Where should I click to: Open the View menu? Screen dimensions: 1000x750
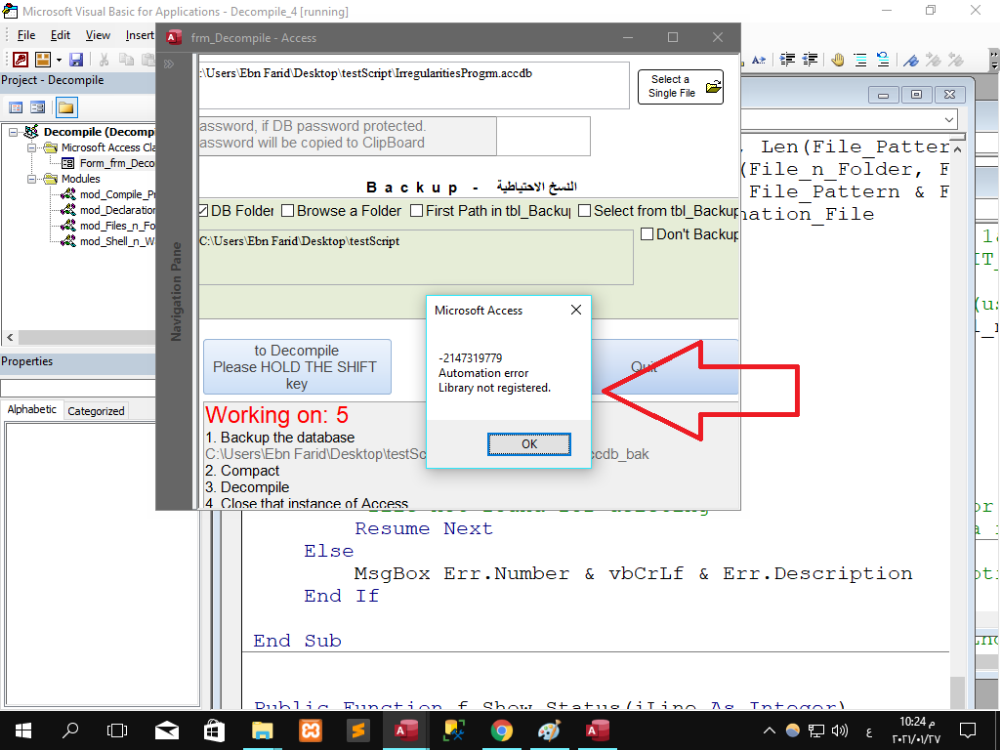pyautogui.click(x=98, y=35)
